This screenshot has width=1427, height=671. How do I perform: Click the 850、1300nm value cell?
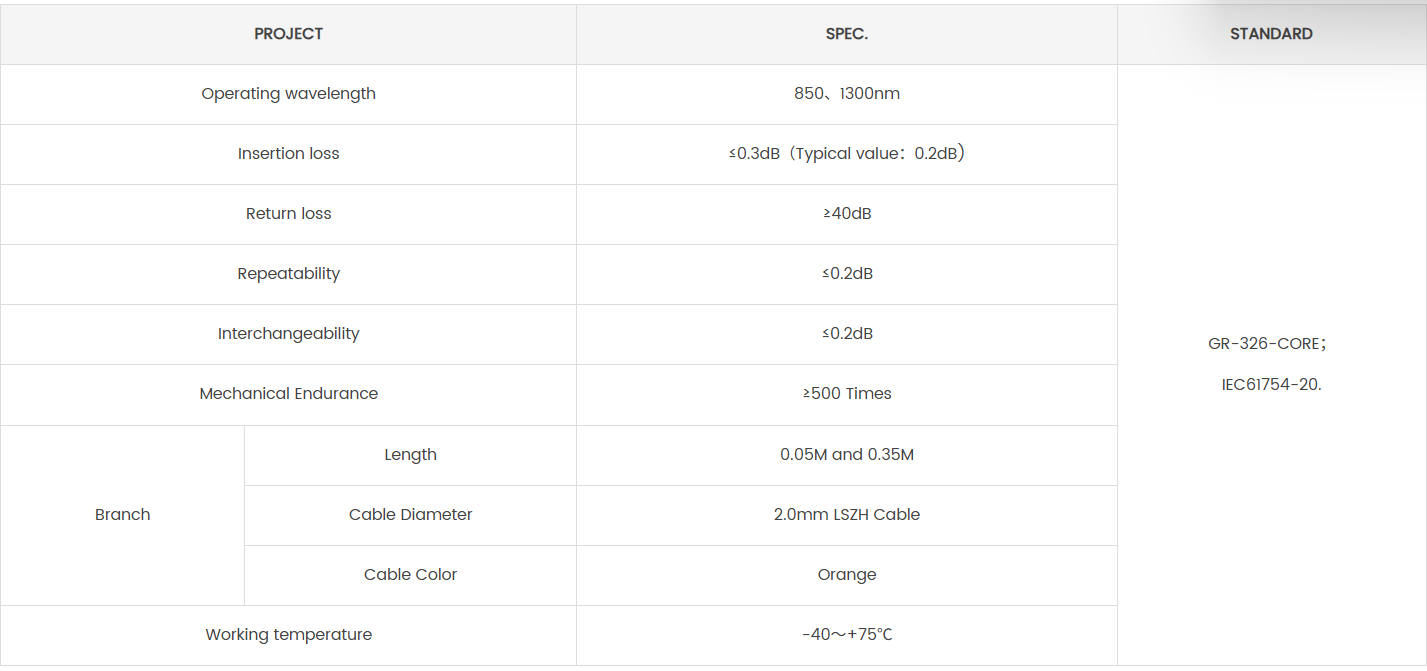[846, 94]
